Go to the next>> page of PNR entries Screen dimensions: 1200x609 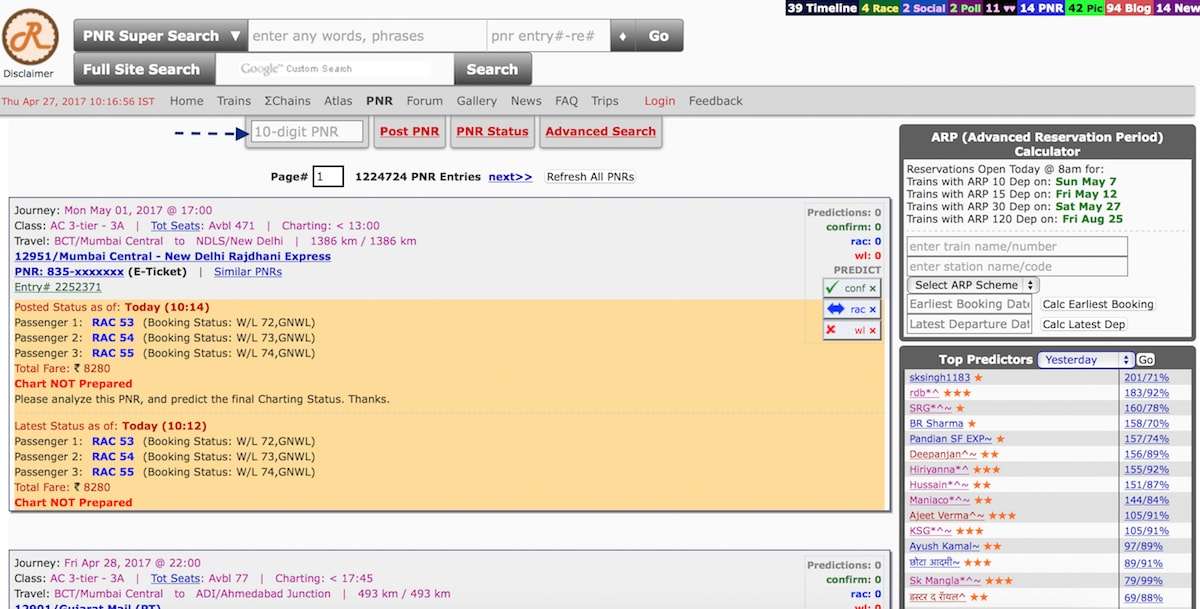tap(510, 177)
